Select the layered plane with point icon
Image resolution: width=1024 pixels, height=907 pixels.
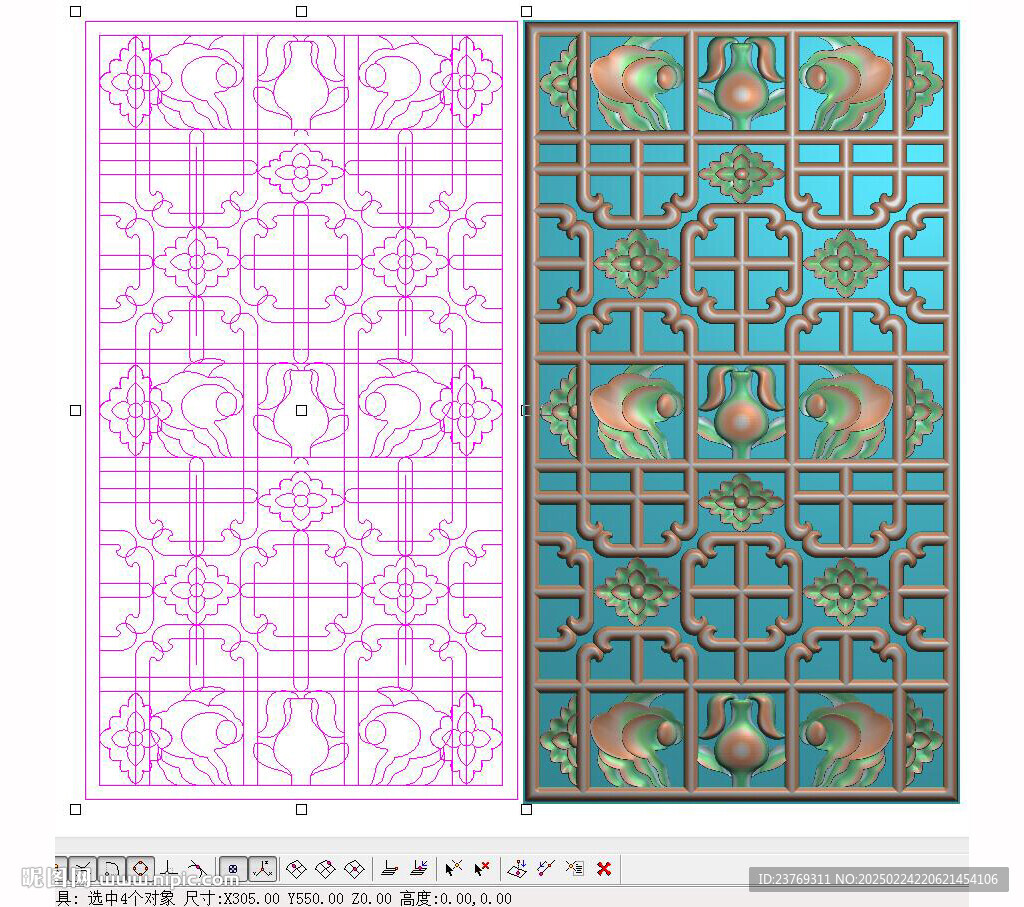click(390, 869)
